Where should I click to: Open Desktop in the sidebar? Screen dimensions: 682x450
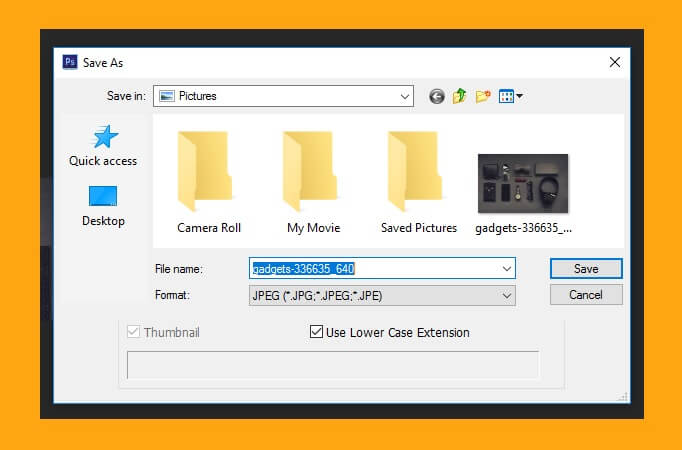[x=103, y=206]
